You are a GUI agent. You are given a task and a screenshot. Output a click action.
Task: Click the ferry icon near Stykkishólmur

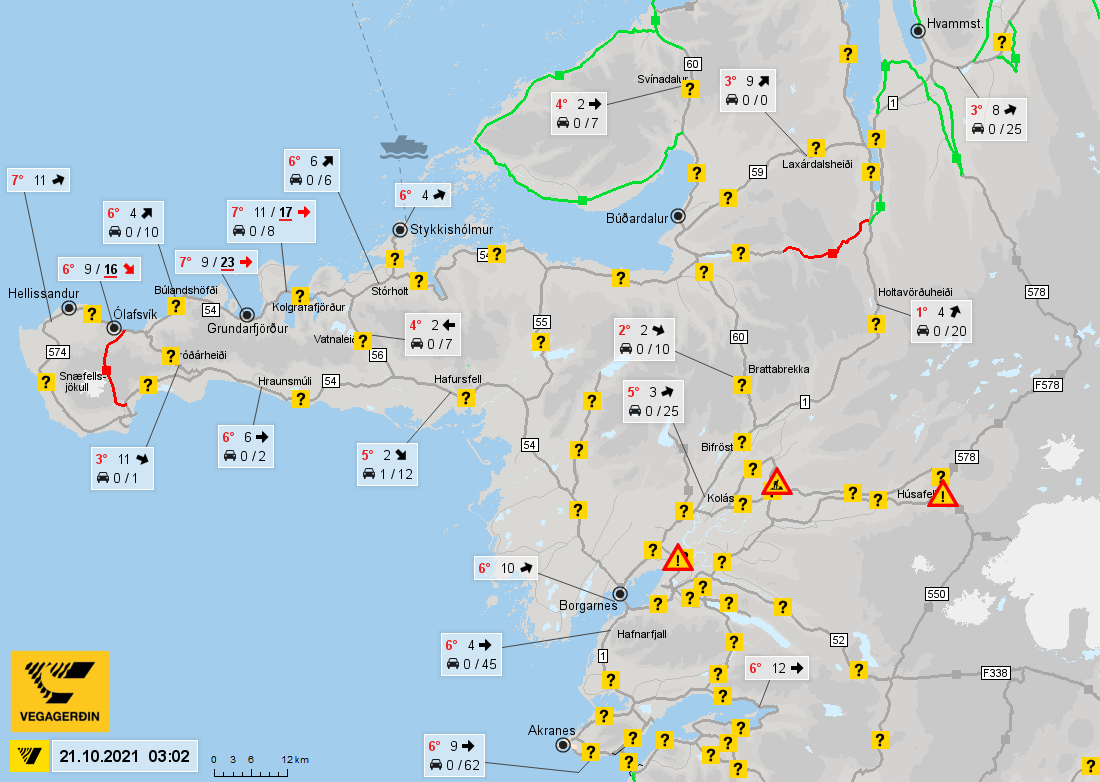coord(403,147)
